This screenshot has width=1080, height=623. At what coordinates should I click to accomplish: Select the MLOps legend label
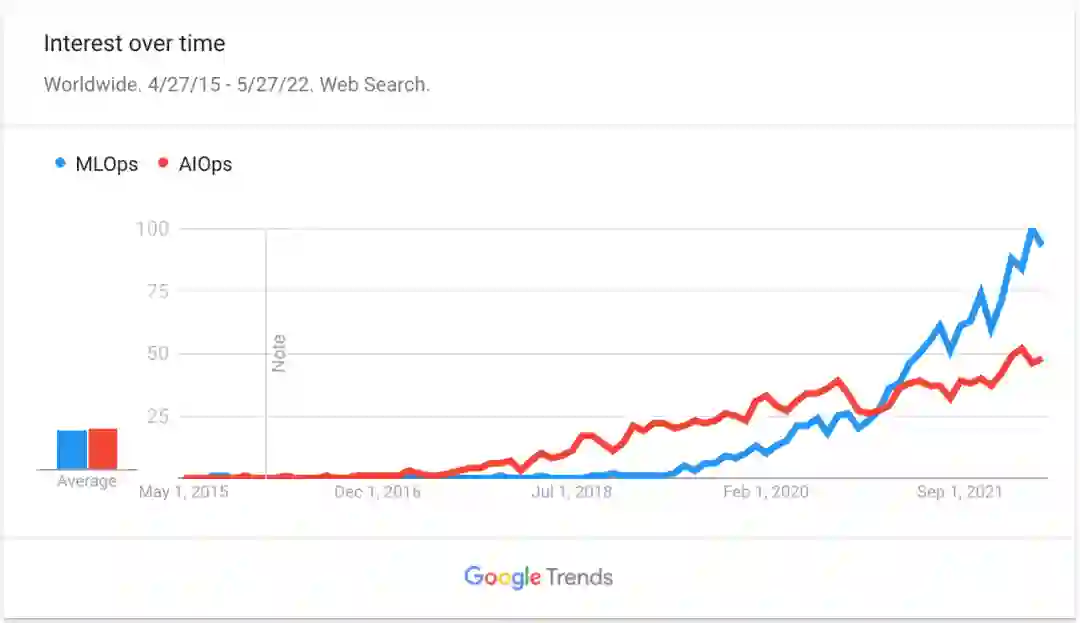(107, 164)
